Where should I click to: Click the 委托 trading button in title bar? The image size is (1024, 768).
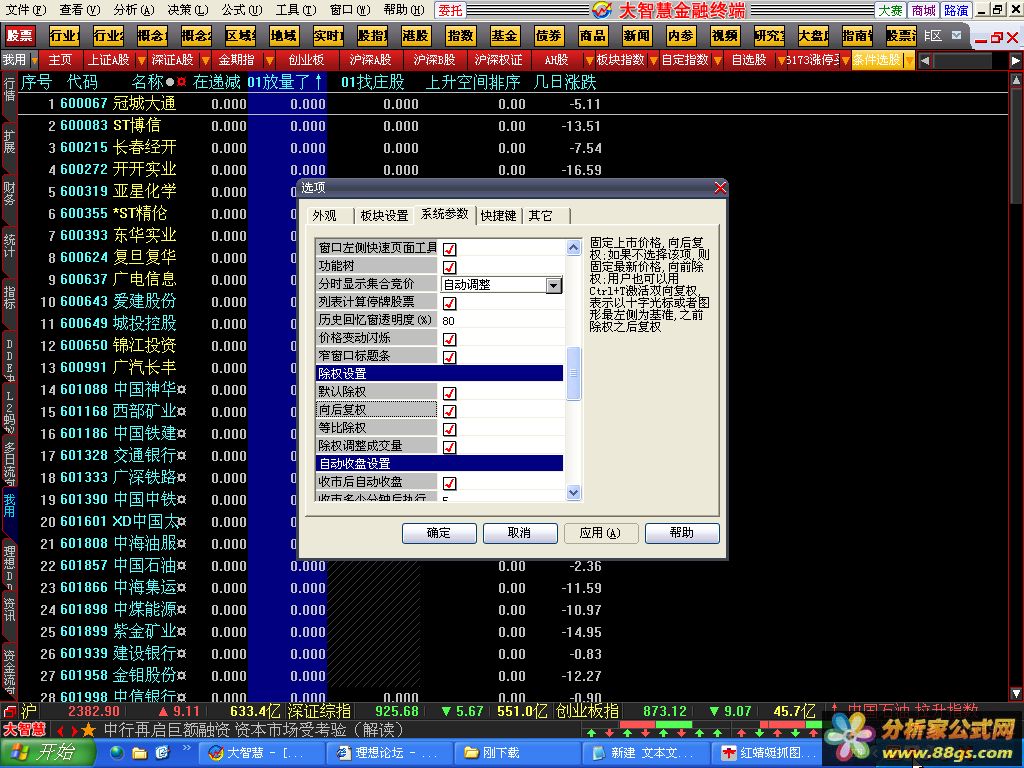[451, 10]
